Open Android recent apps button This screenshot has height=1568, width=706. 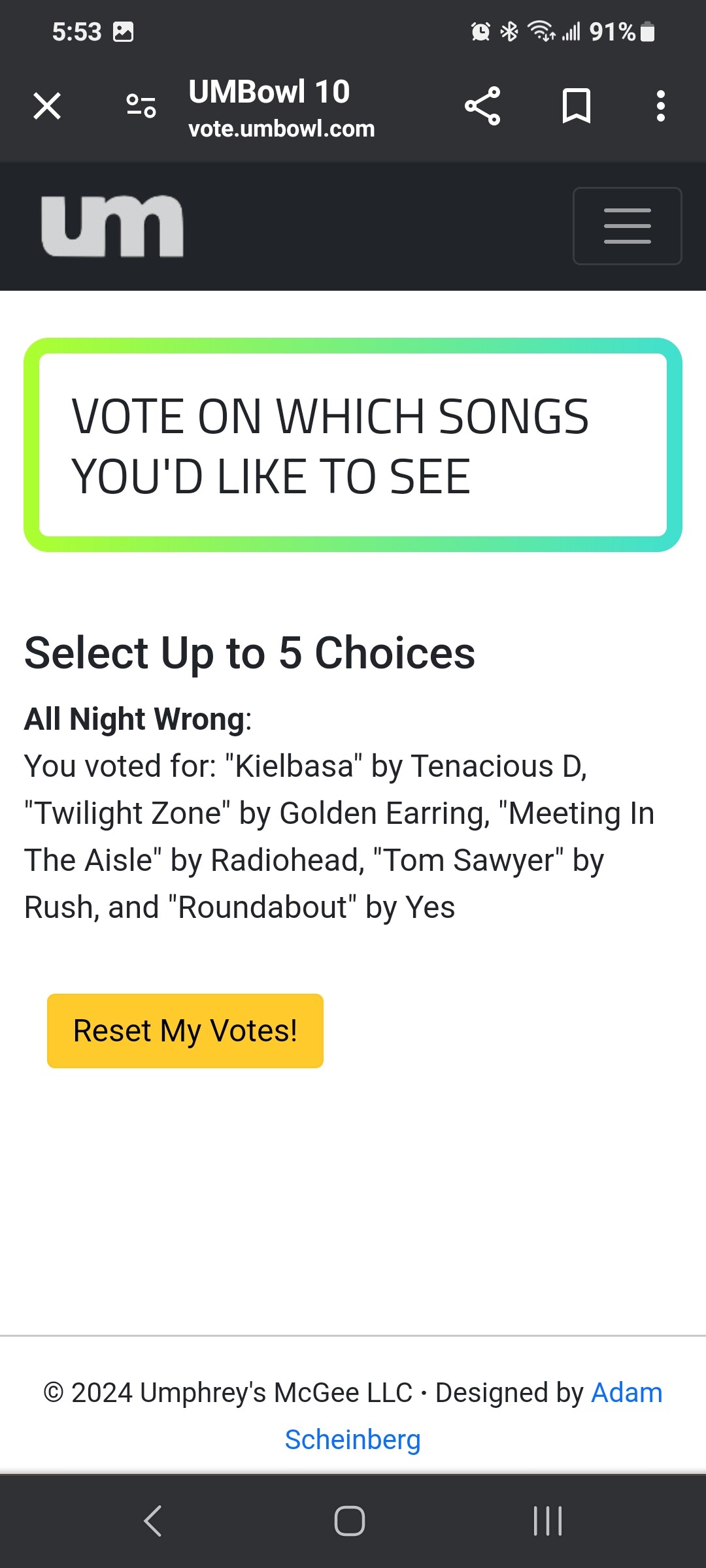click(x=548, y=1520)
